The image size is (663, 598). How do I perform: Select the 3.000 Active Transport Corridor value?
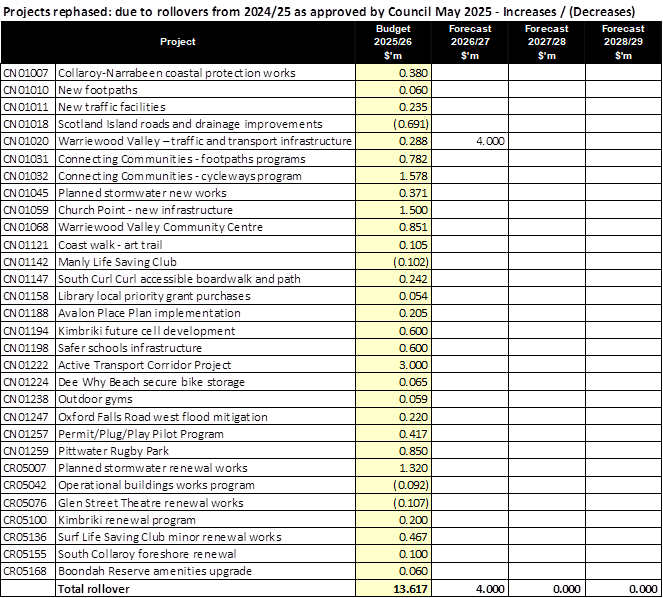point(413,365)
